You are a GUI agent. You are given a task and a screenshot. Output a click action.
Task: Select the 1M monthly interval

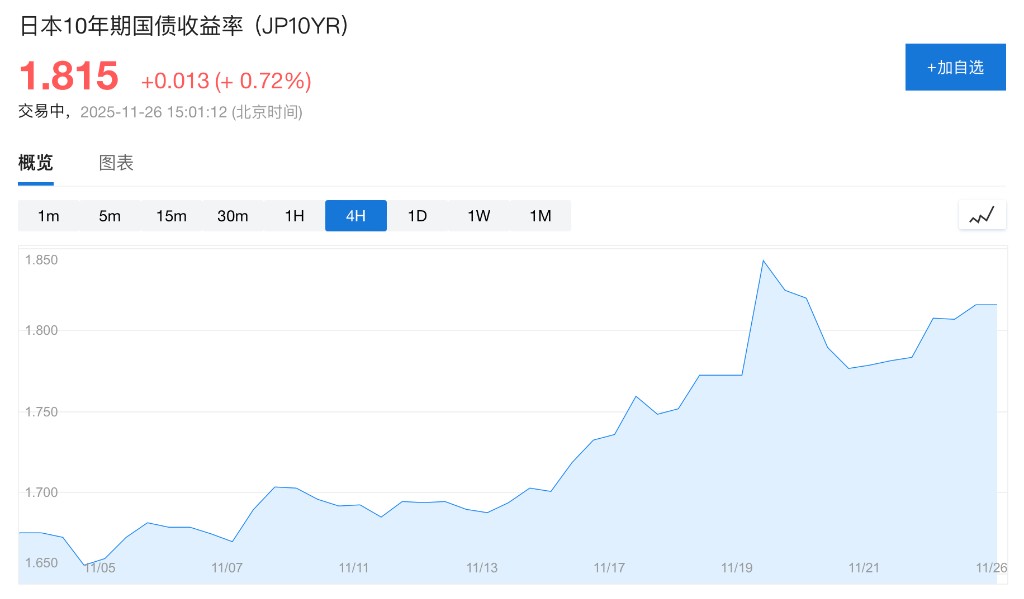540,216
